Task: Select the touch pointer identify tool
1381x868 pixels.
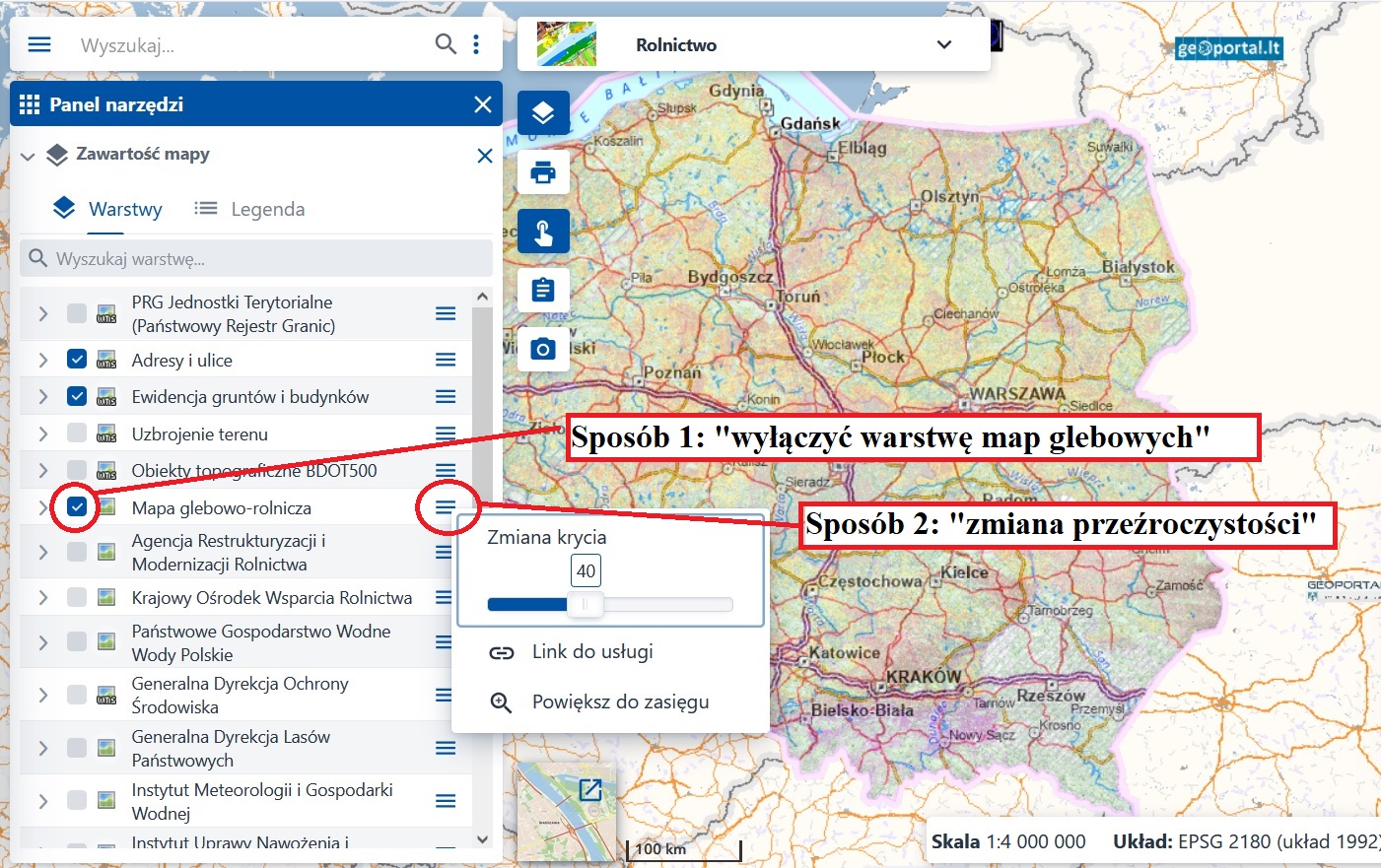Action: tap(543, 233)
